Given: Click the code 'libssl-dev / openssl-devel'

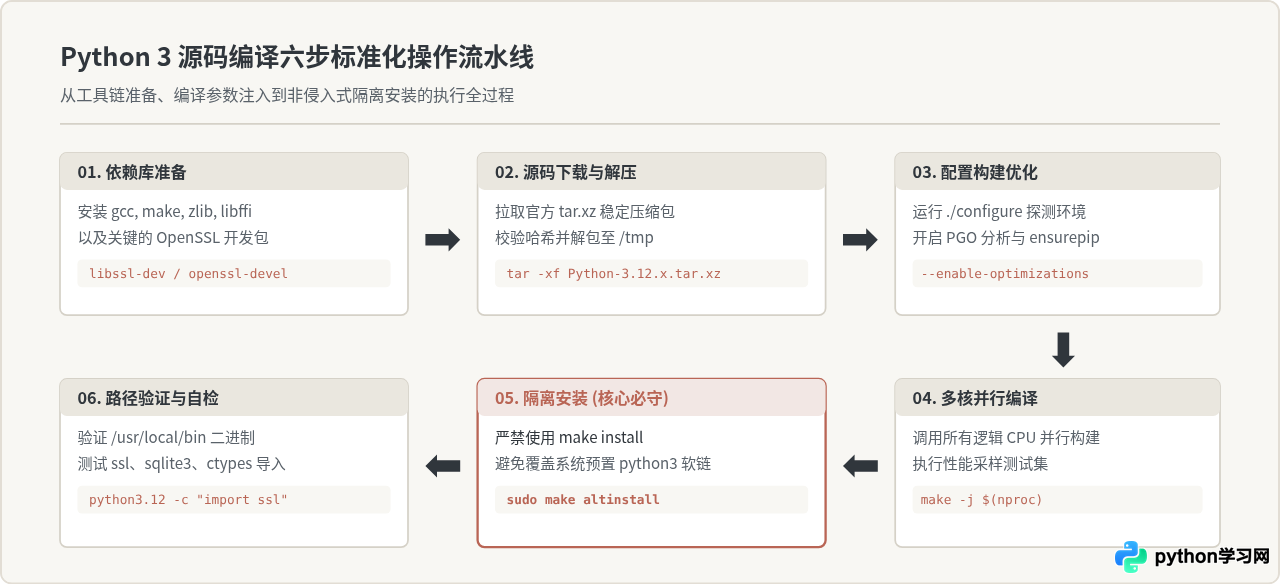Looking at the screenshot, I should [x=188, y=274].
